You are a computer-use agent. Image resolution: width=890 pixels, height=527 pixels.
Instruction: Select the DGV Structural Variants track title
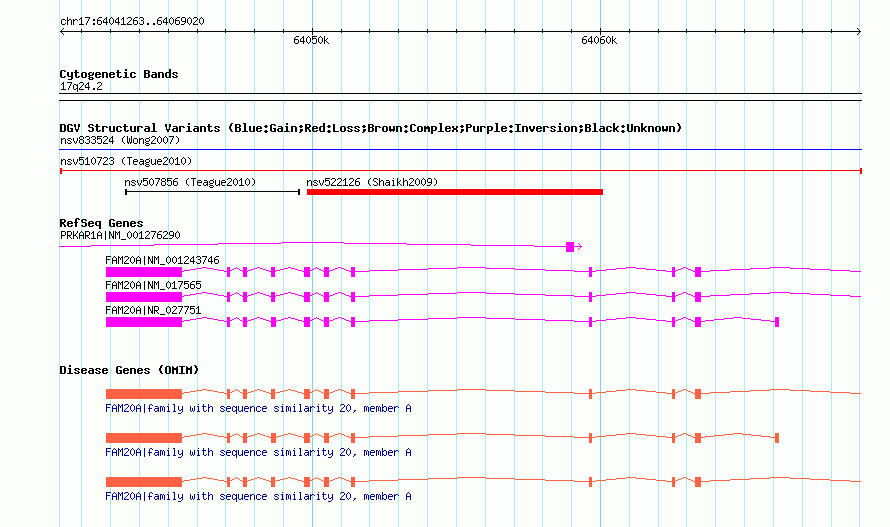[x=370, y=128]
